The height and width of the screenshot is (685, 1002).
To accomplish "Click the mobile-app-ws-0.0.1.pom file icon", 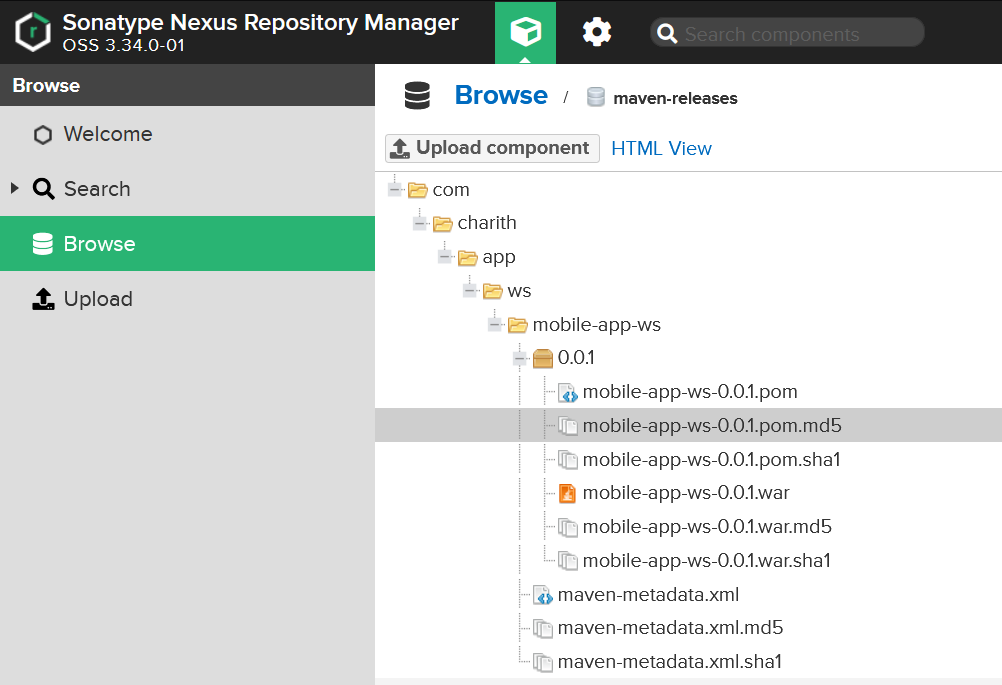I will (567, 392).
